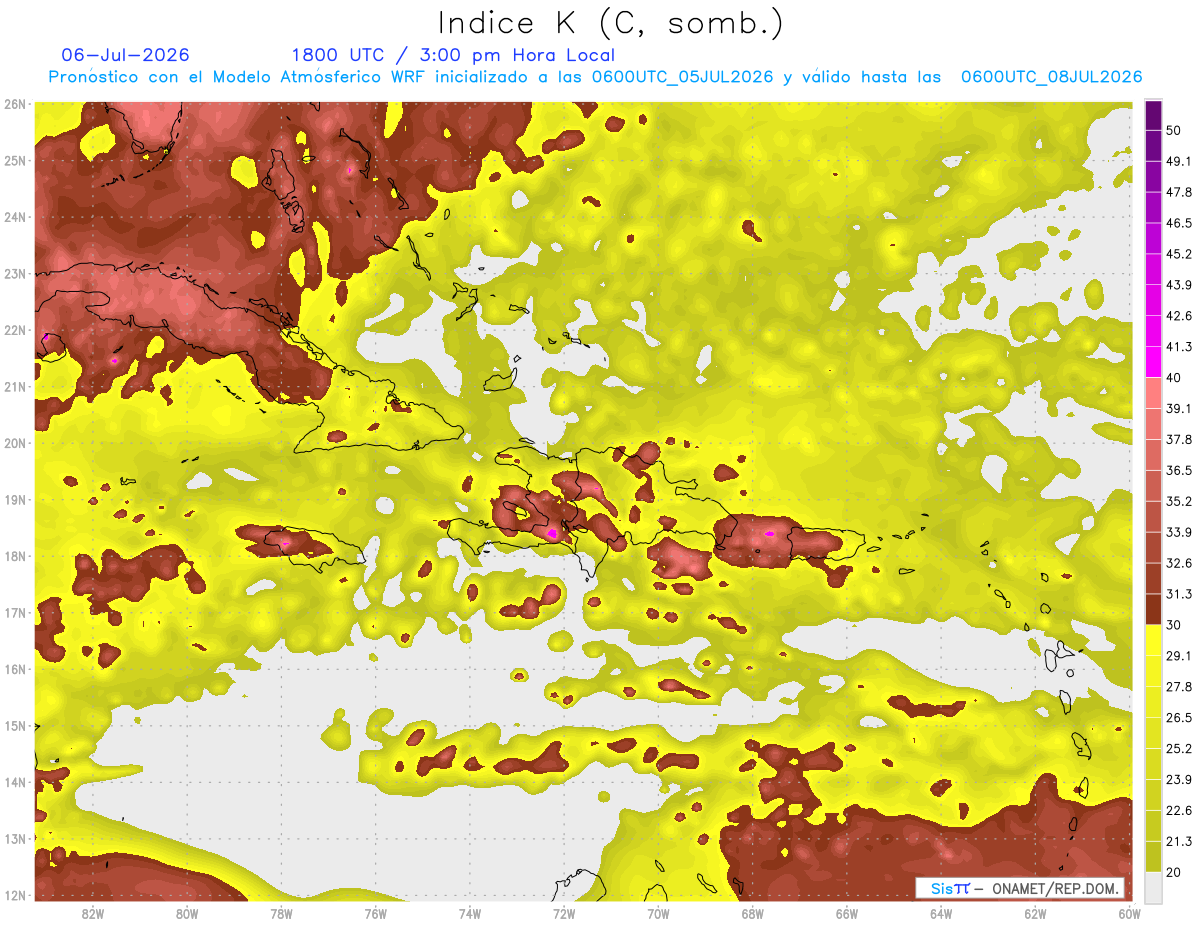Click the 74W longitude label
Viewport: 1200px width, 927px height.
click(x=470, y=914)
